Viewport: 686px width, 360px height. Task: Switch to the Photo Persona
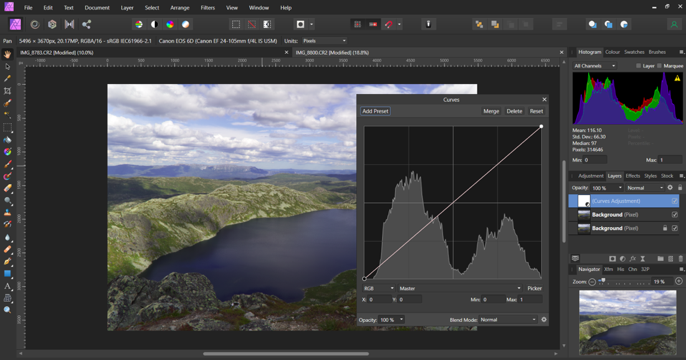coord(16,24)
